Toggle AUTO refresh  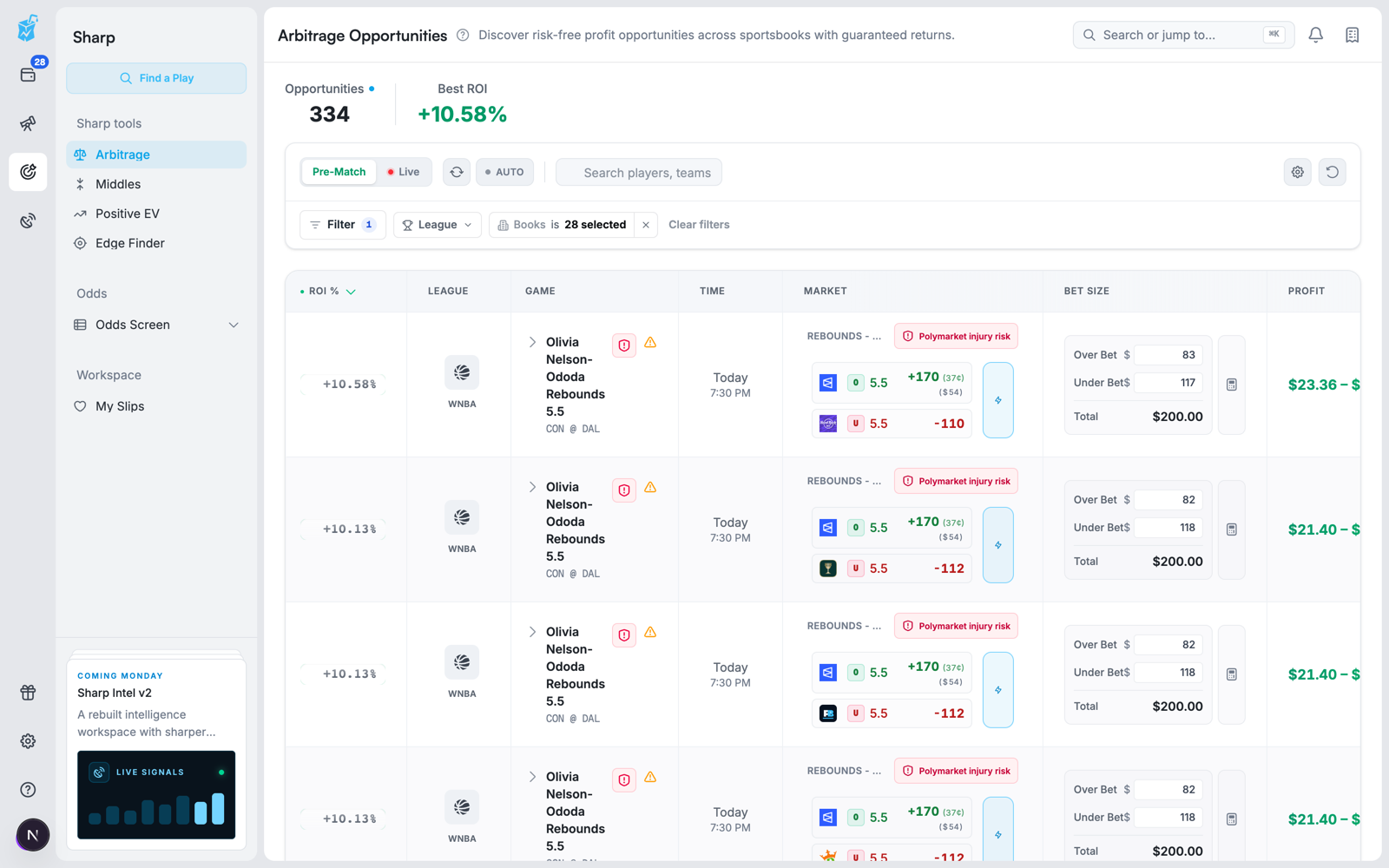pyautogui.click(x=505, y=172)
